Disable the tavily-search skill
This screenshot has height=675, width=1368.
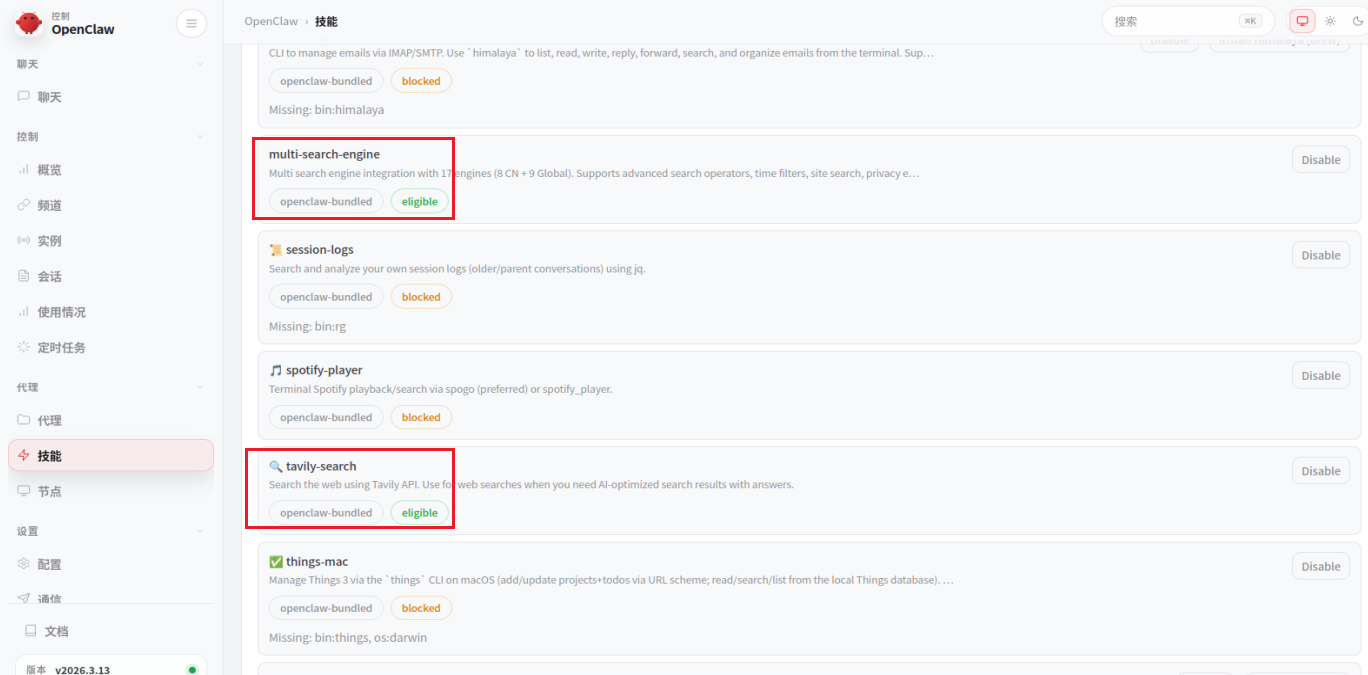pyautogui.click(x=1320, y=471)
